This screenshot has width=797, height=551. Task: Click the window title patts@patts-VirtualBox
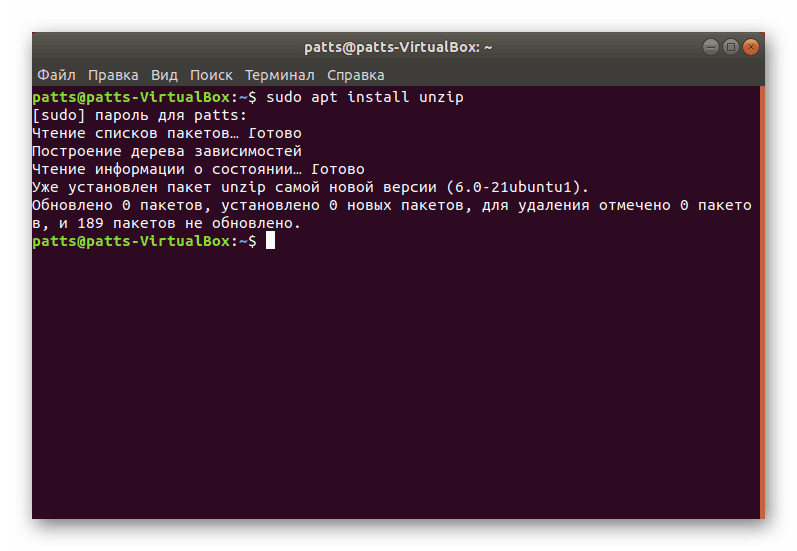(x=398, y=47)
